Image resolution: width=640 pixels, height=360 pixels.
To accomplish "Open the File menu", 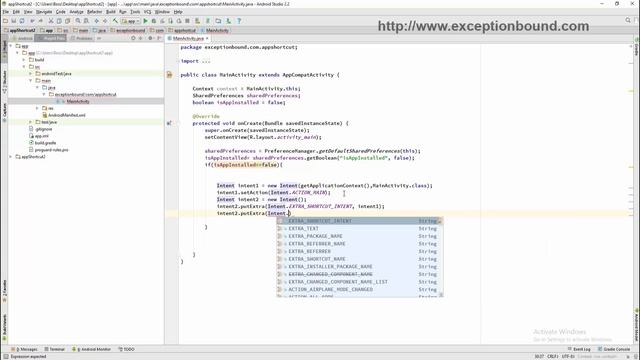I will (x=5, y=12).
